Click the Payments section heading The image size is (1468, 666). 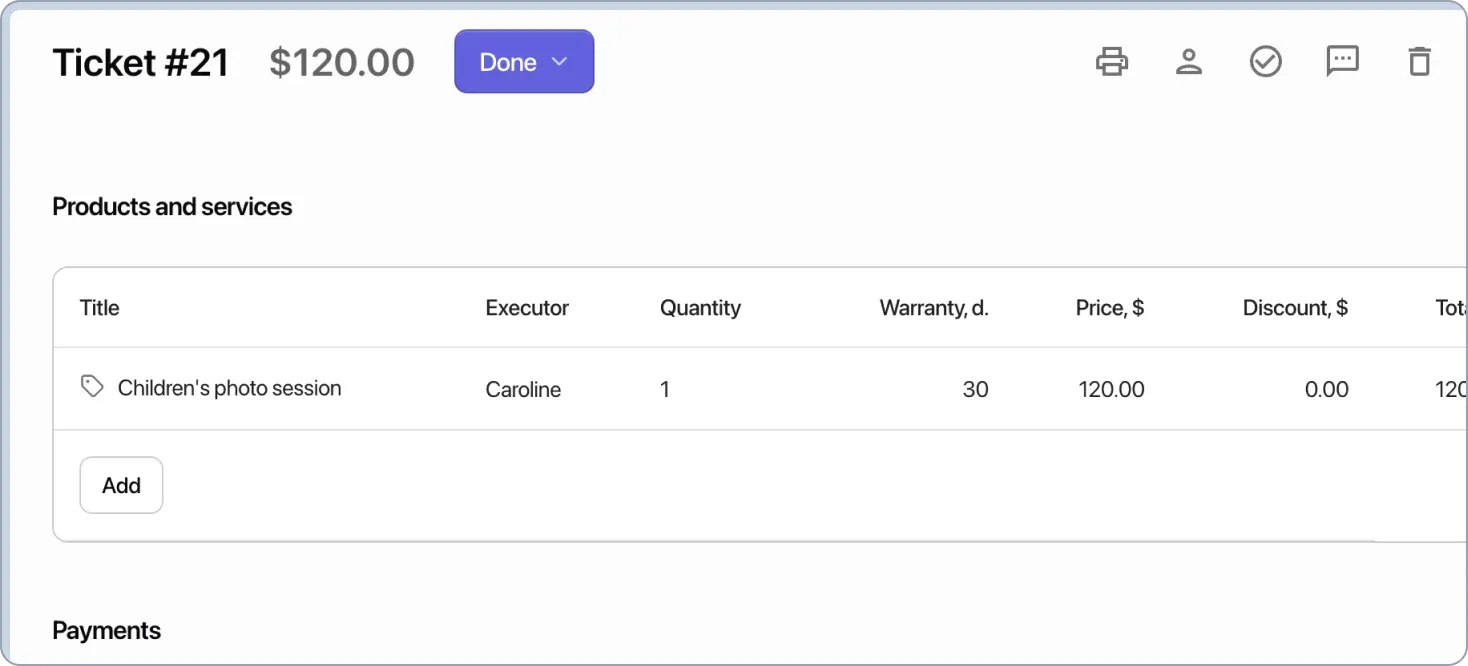point(106,630)
